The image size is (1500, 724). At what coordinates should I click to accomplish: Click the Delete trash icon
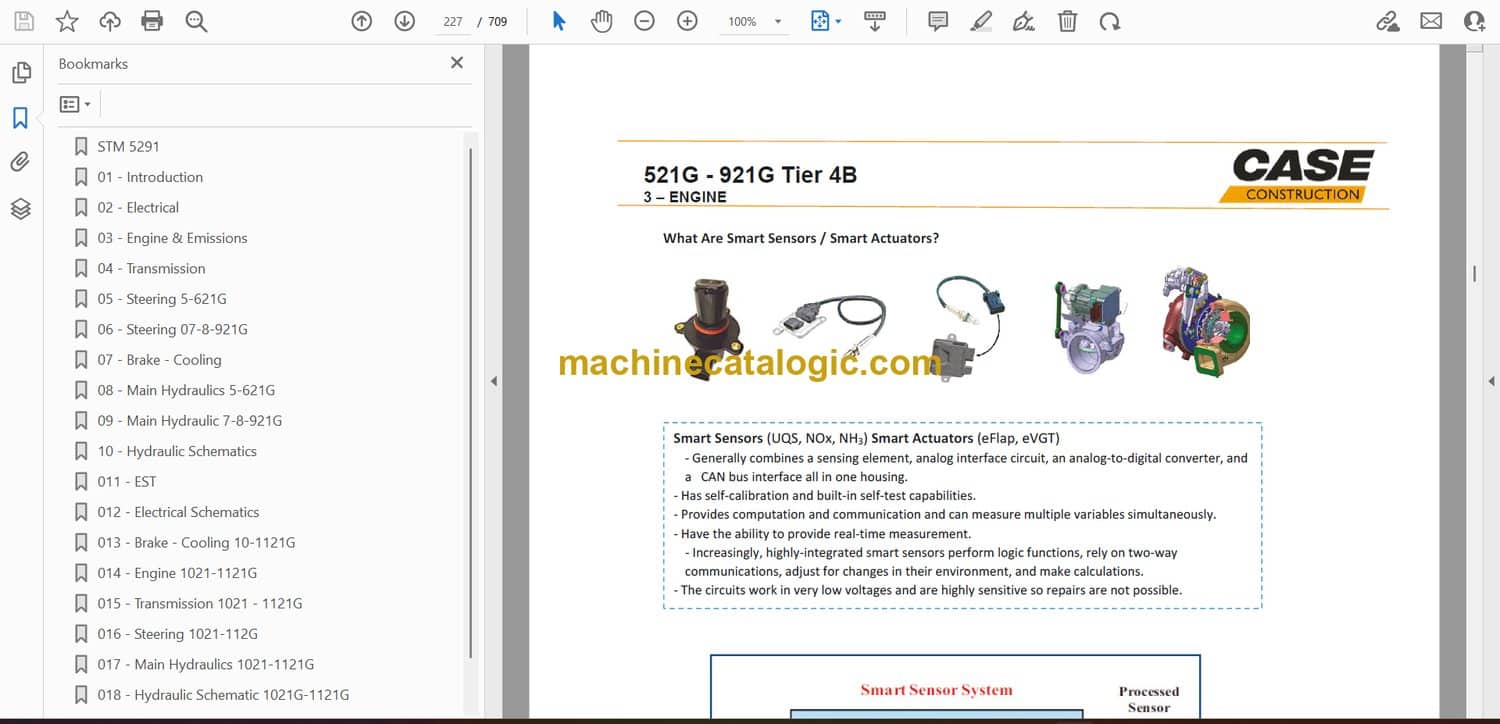click(1067, 21)
